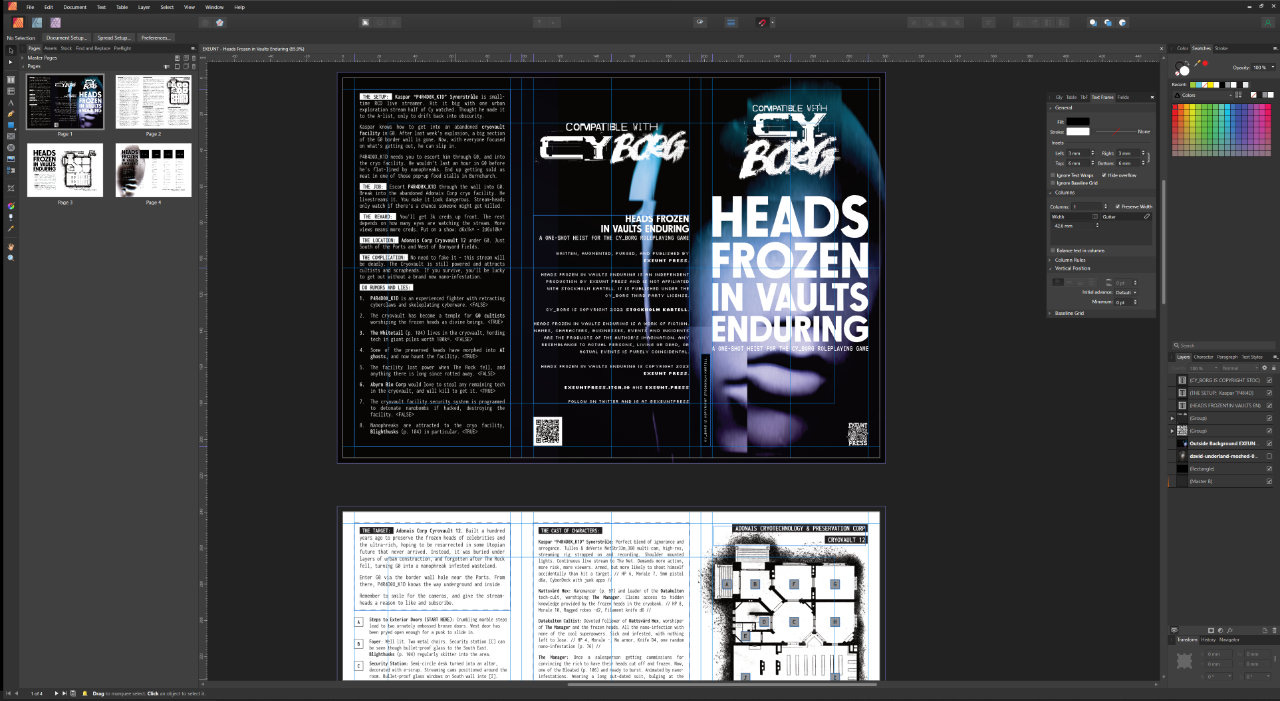1280x701 pixels.
Task: Open the Colors palette dropdown
Action: (1203, 95)
